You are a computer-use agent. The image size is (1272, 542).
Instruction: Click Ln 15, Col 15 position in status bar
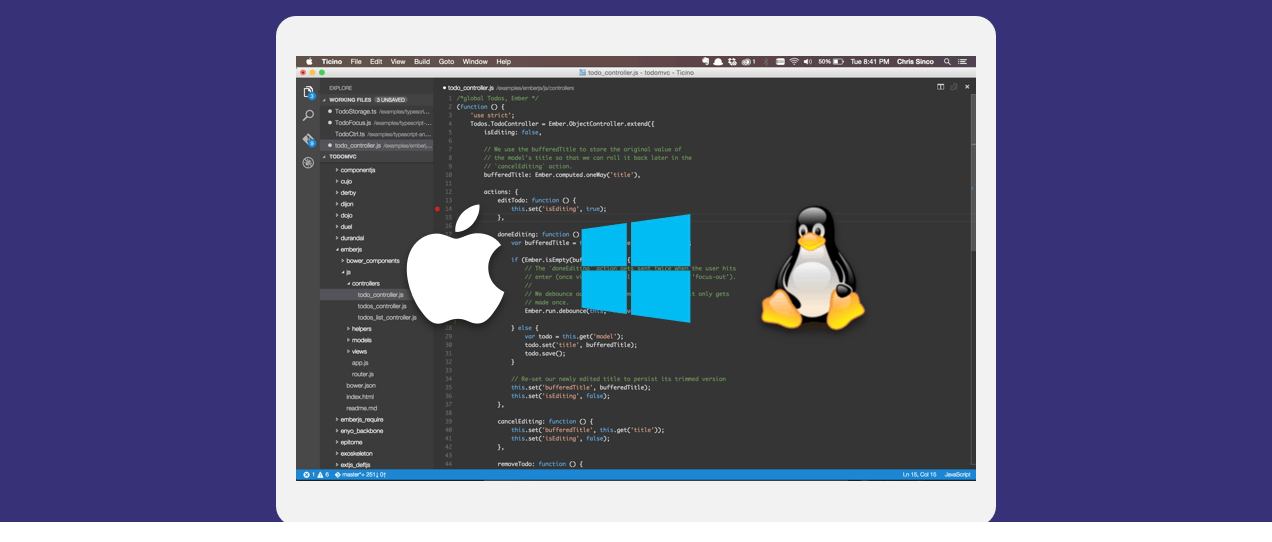point(920,474)
